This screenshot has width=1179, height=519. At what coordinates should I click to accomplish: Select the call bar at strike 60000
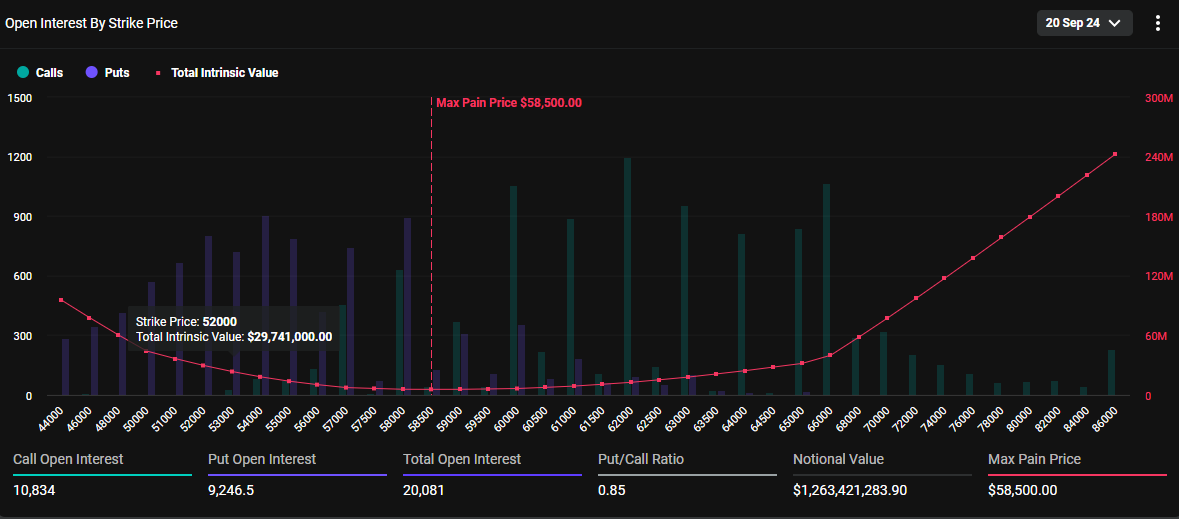[x=513, y=290]
